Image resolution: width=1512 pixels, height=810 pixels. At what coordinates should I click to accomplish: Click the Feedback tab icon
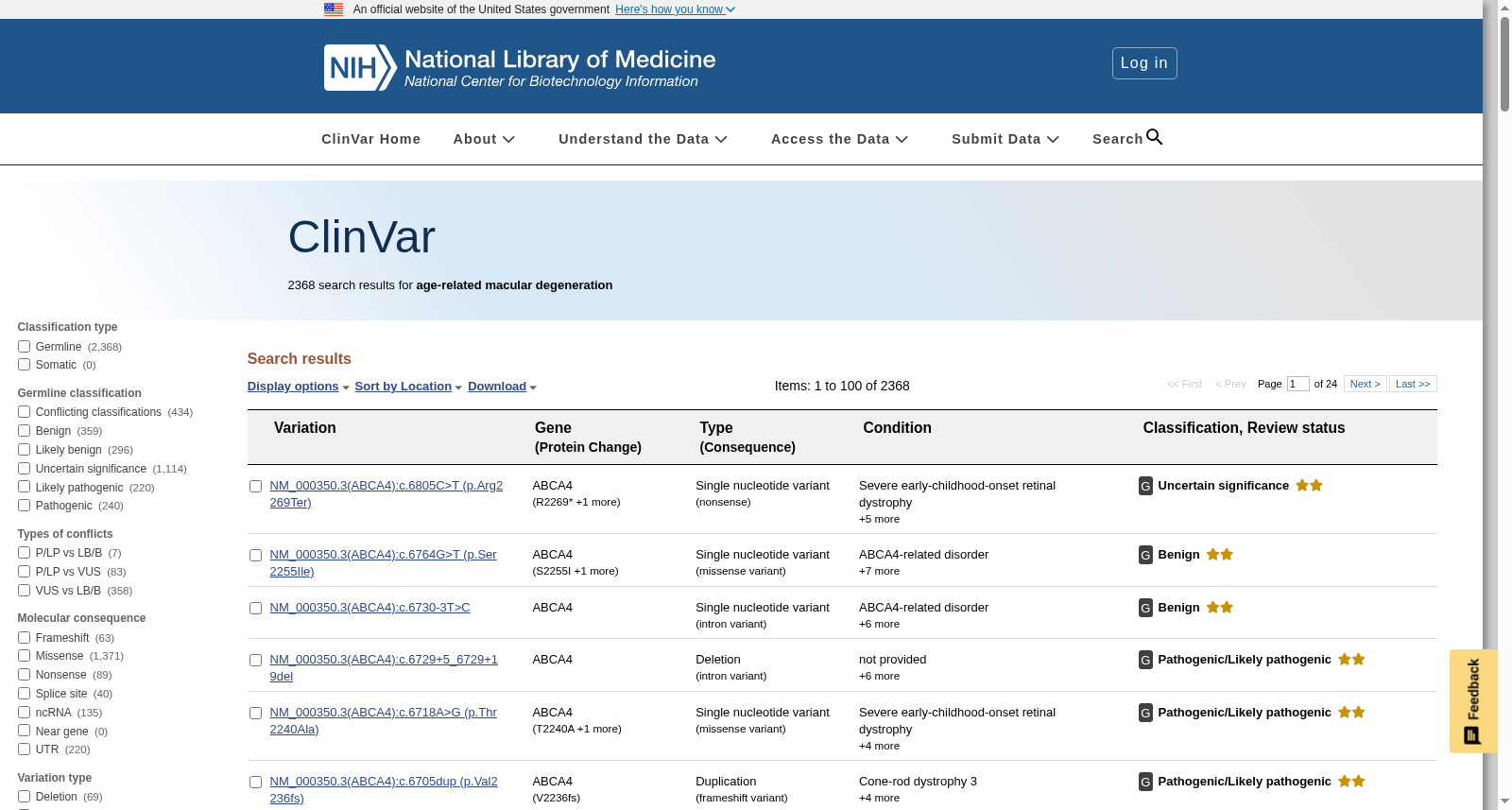coord(1472,735)
